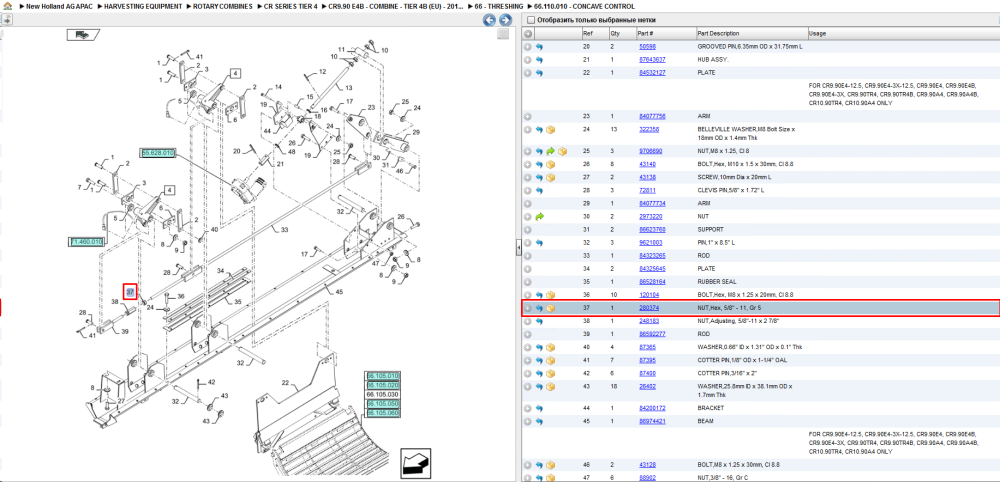Select callout 45 beam label in diagram
1000x482 pixels.
(339, 292)
